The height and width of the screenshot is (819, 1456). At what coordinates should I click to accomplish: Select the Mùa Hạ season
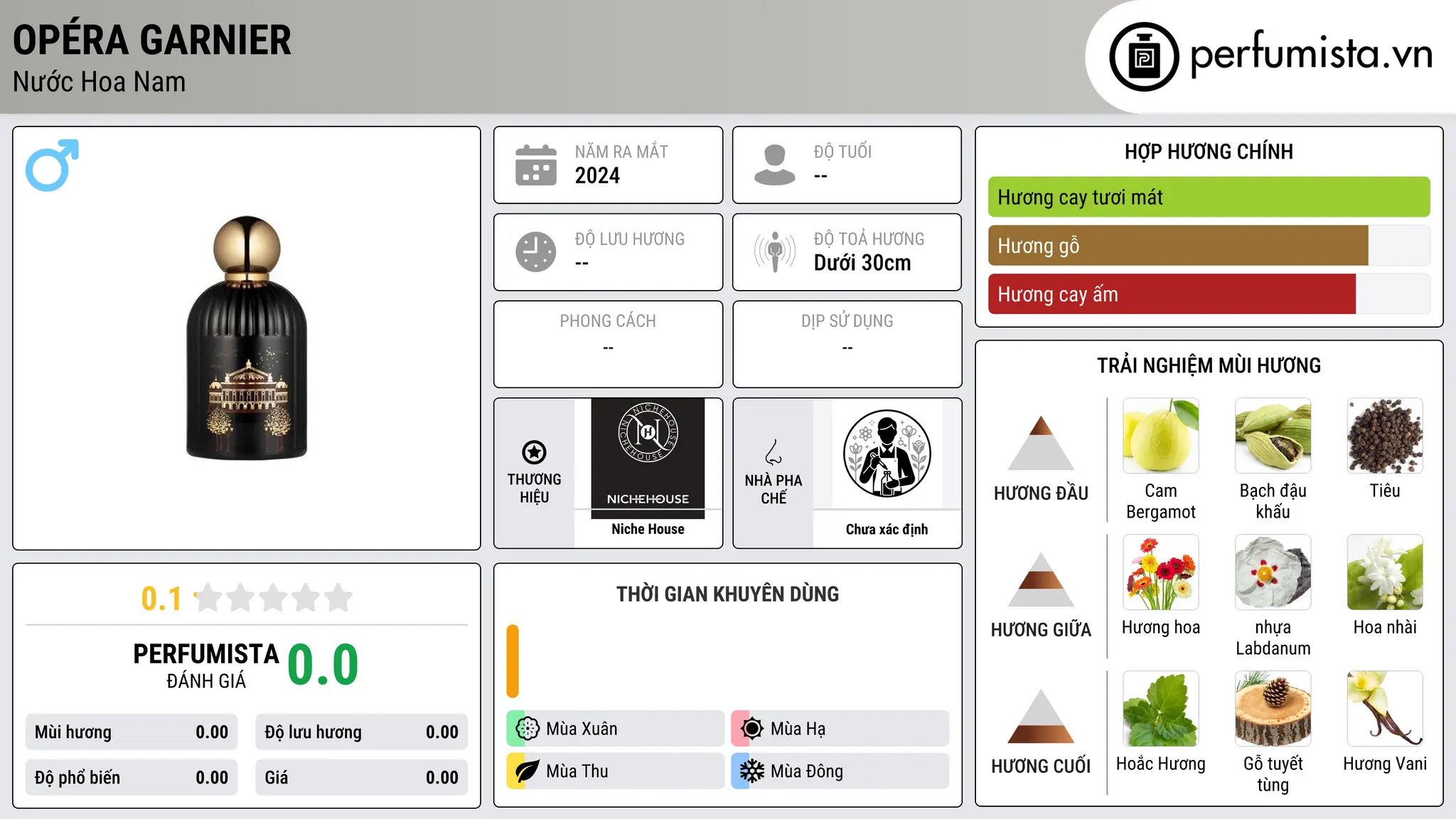(840, 729)
